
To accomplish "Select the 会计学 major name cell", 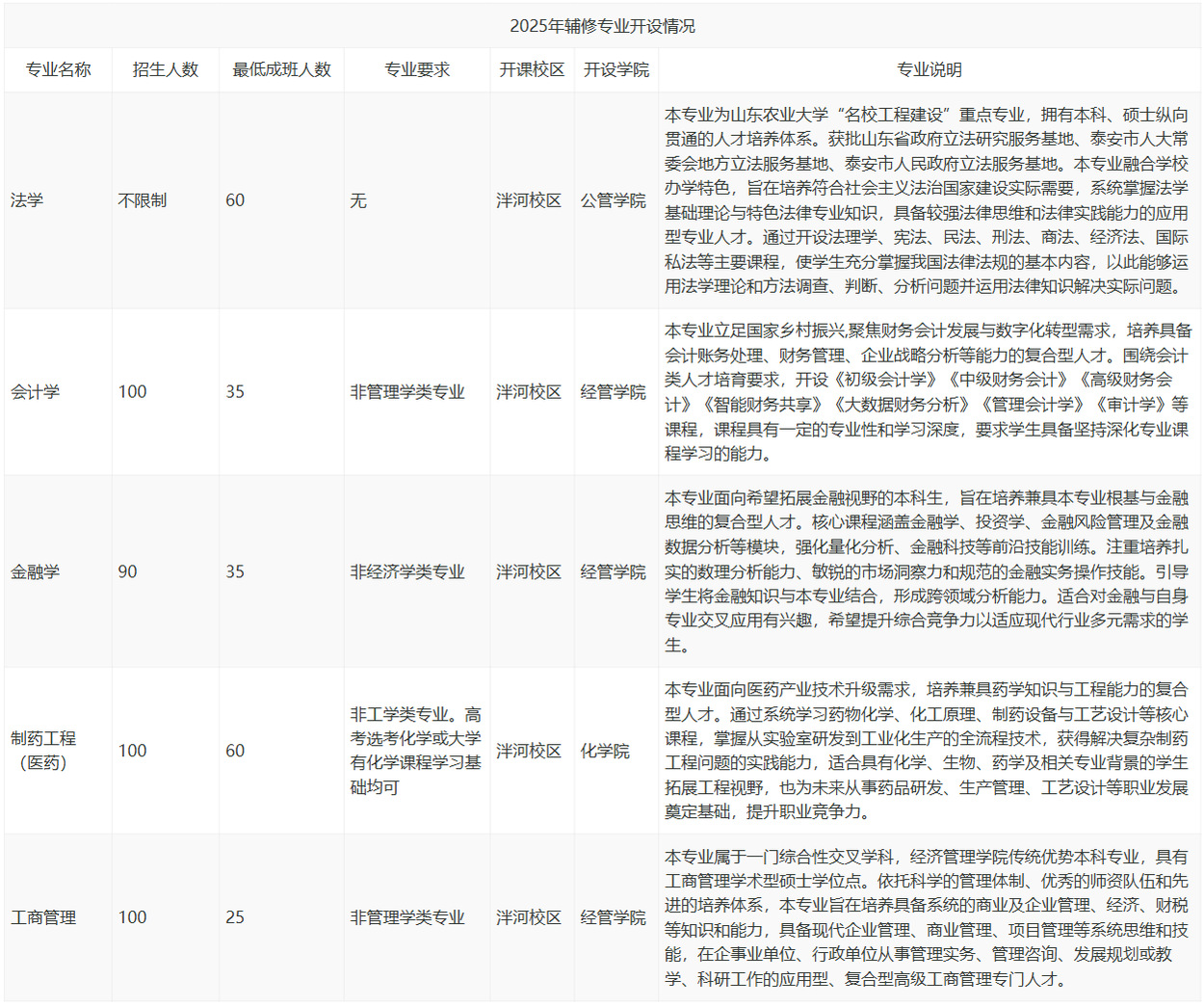I will click(35, 392).
